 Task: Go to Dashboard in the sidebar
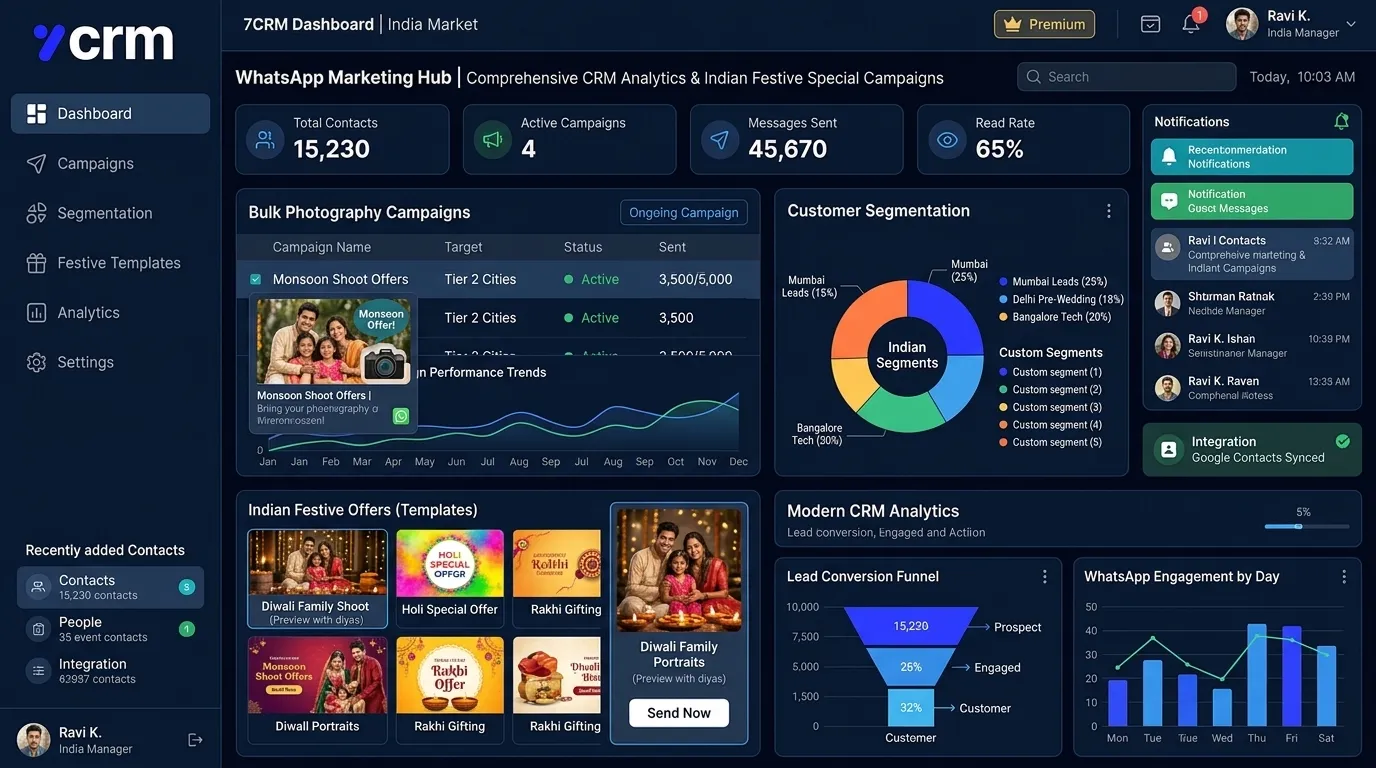(x=110, y=114)
